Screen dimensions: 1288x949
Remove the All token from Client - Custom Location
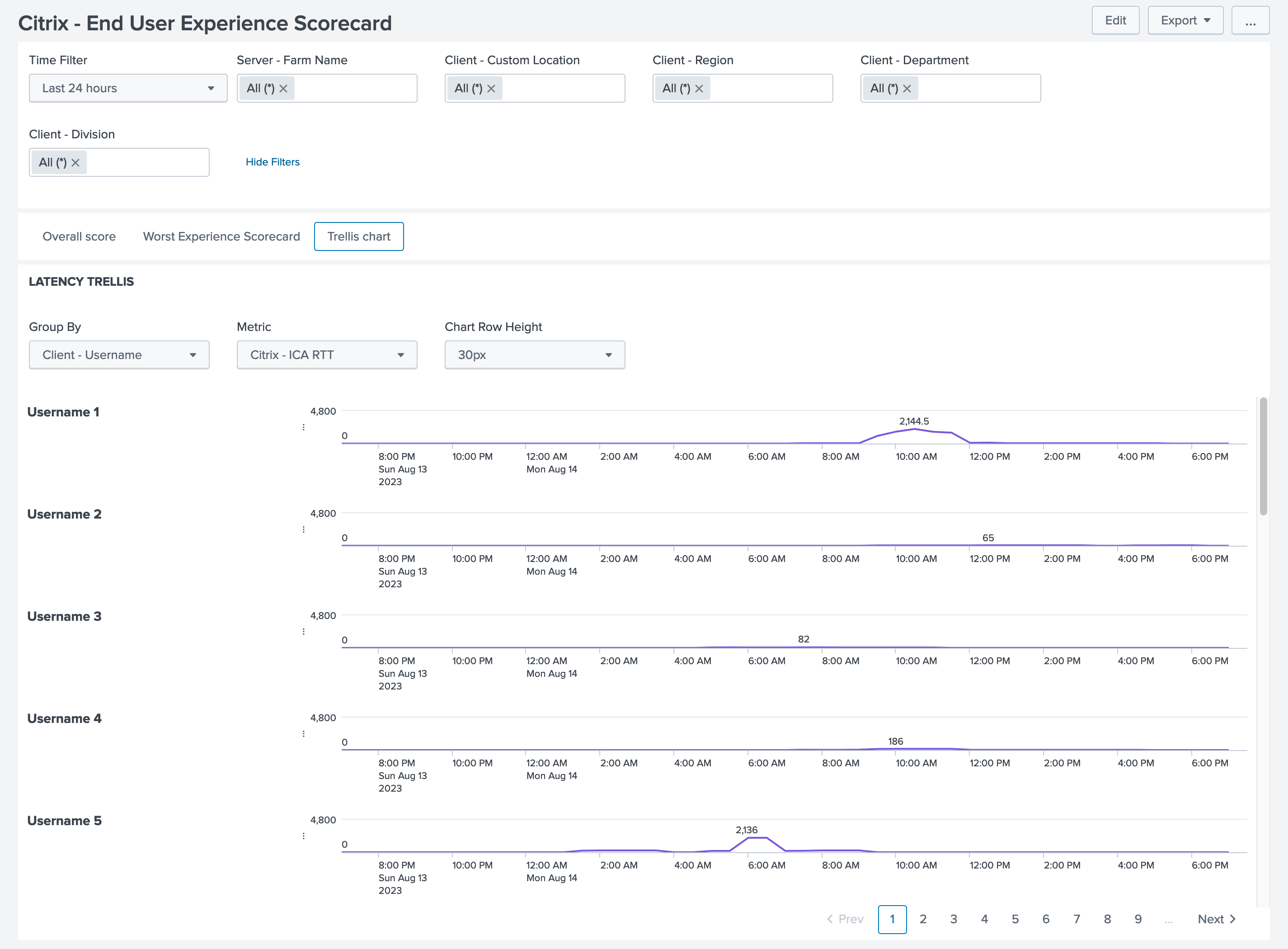point(492,88)
